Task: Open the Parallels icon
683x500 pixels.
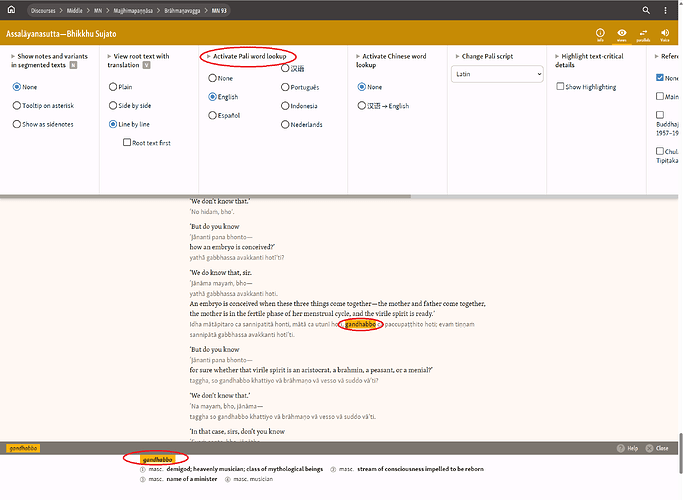Action: click(643, 35)
